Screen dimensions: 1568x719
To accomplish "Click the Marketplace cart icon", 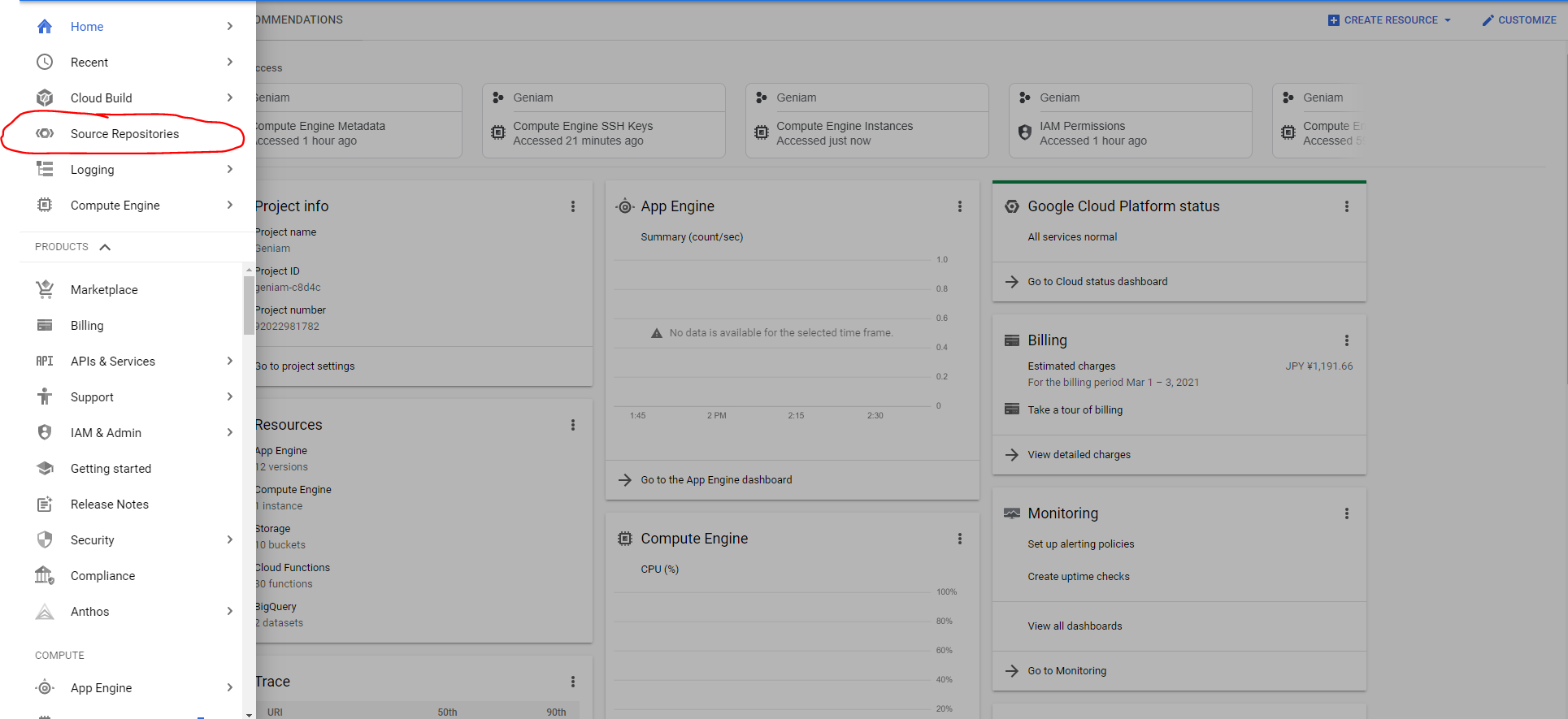I will [x=45, y=290].
